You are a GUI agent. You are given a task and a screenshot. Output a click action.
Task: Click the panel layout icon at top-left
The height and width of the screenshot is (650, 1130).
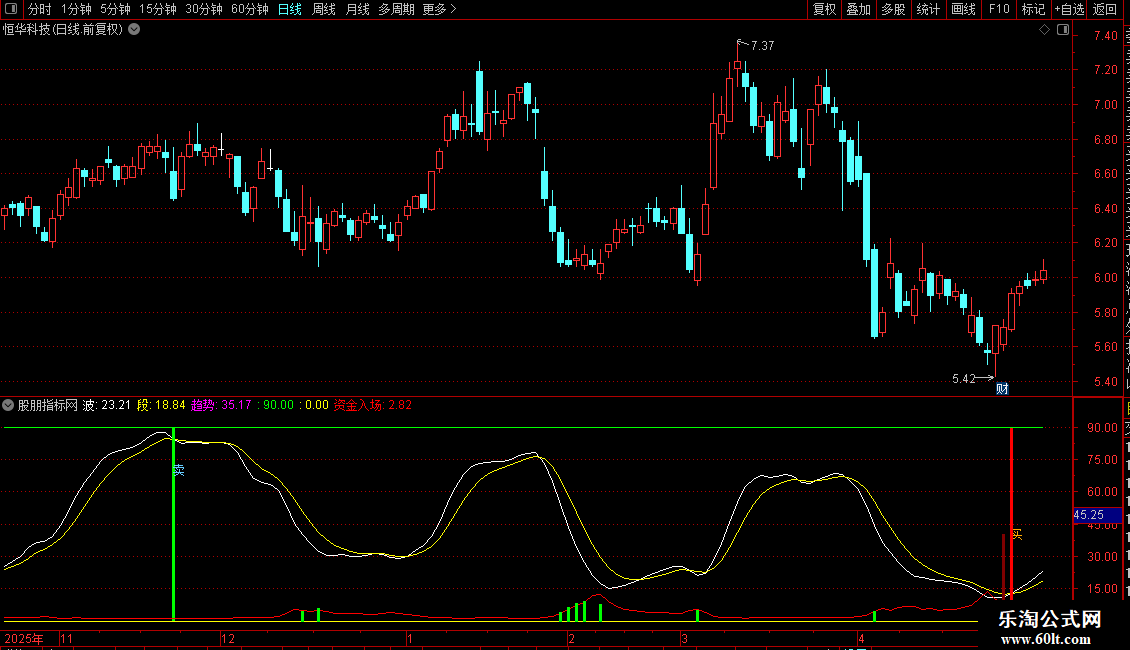pos(11,9)
